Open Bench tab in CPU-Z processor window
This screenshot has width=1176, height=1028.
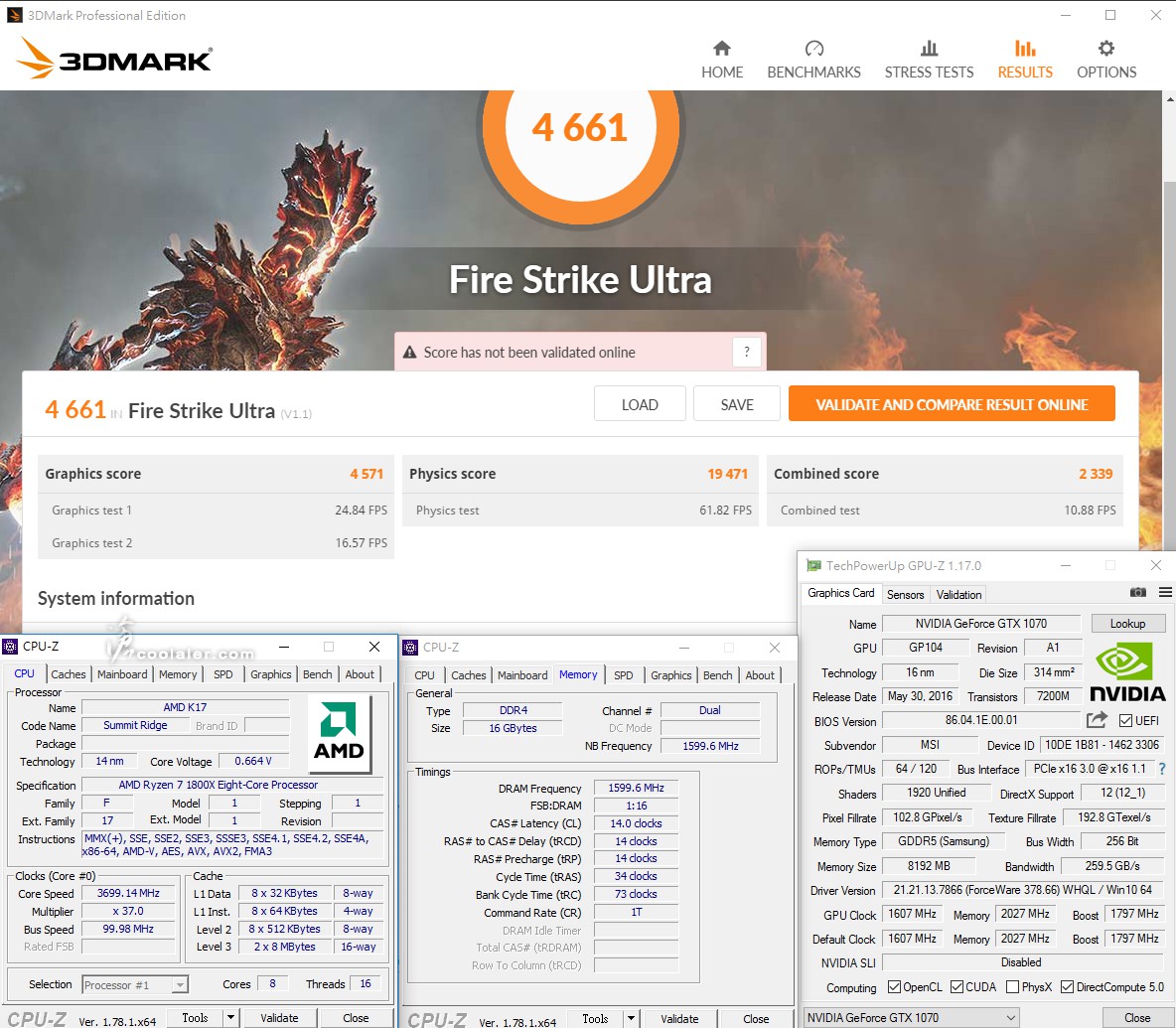317,674
